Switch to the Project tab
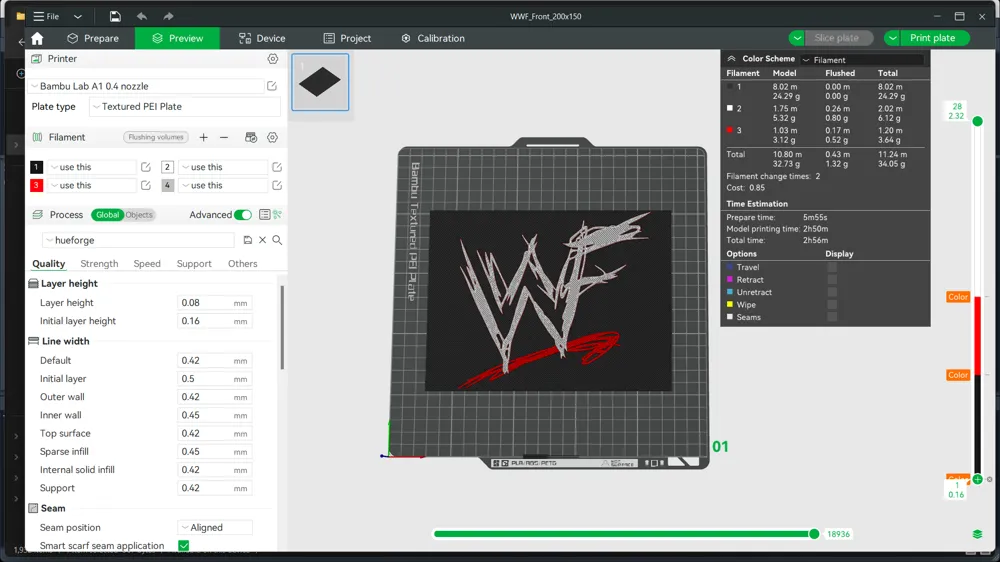 [347, 38]
